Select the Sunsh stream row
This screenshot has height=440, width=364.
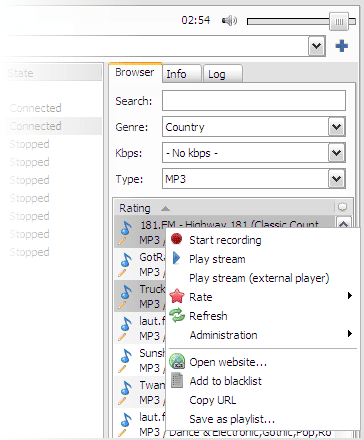click(x=140, y=360)
